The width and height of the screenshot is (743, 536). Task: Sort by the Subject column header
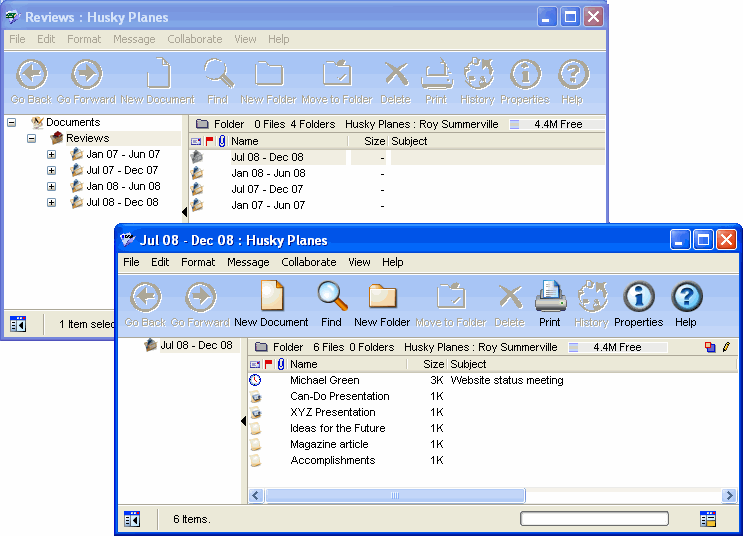click(x=468, y=365)
